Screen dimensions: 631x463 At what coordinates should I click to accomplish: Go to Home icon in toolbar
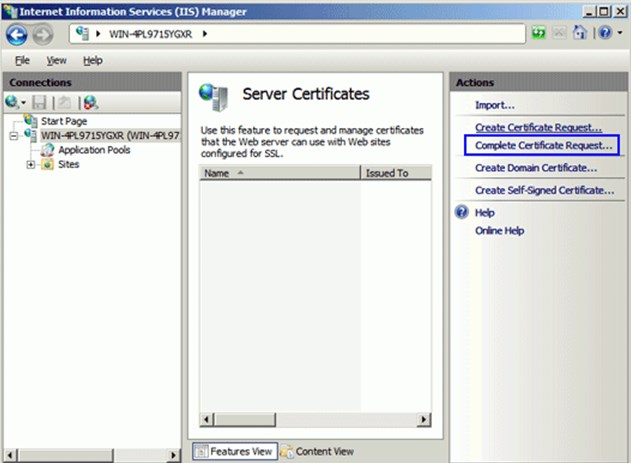coord(579,33)
